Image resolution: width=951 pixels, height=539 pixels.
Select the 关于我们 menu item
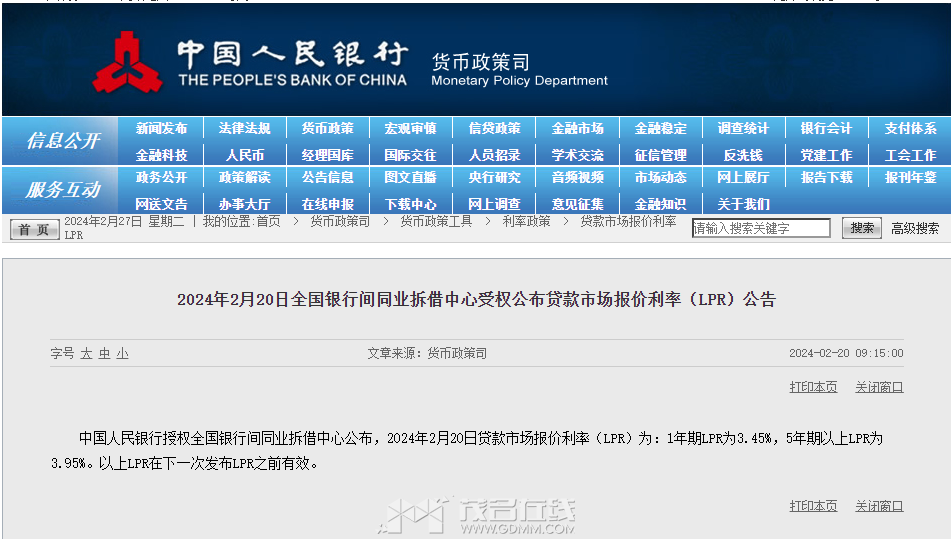point(743,204)
